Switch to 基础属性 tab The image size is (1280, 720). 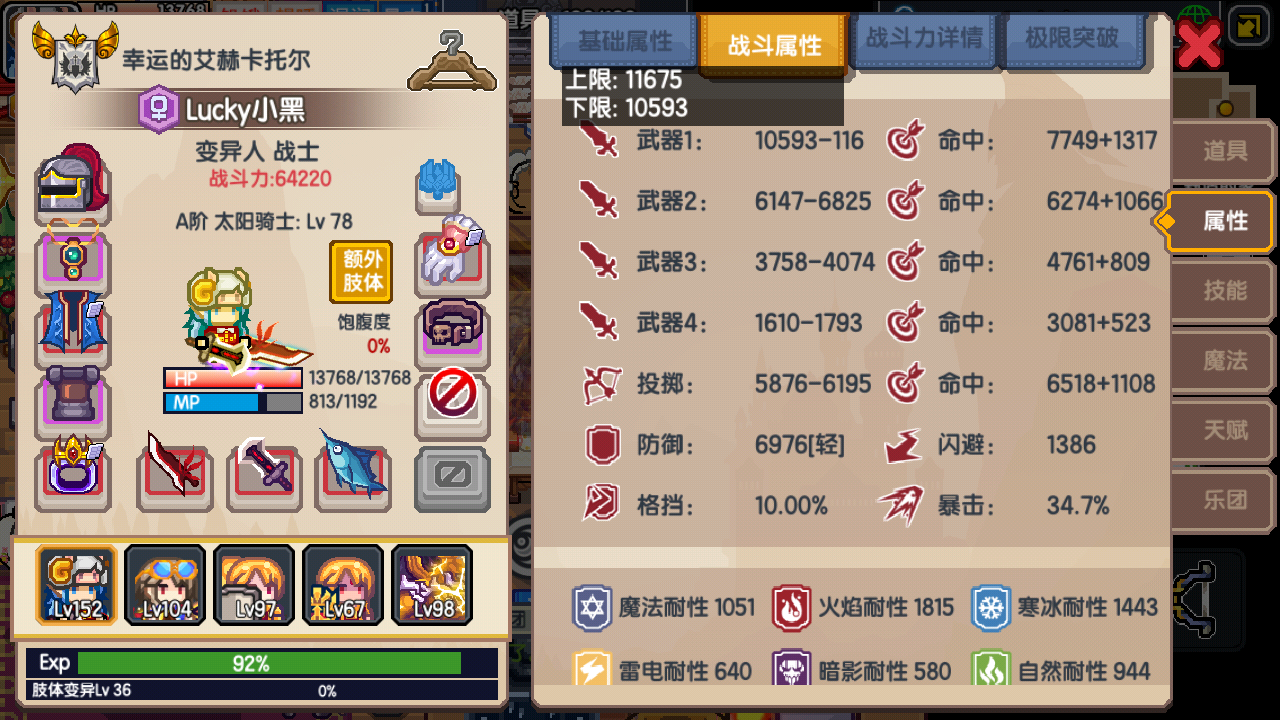click(624, 42)
